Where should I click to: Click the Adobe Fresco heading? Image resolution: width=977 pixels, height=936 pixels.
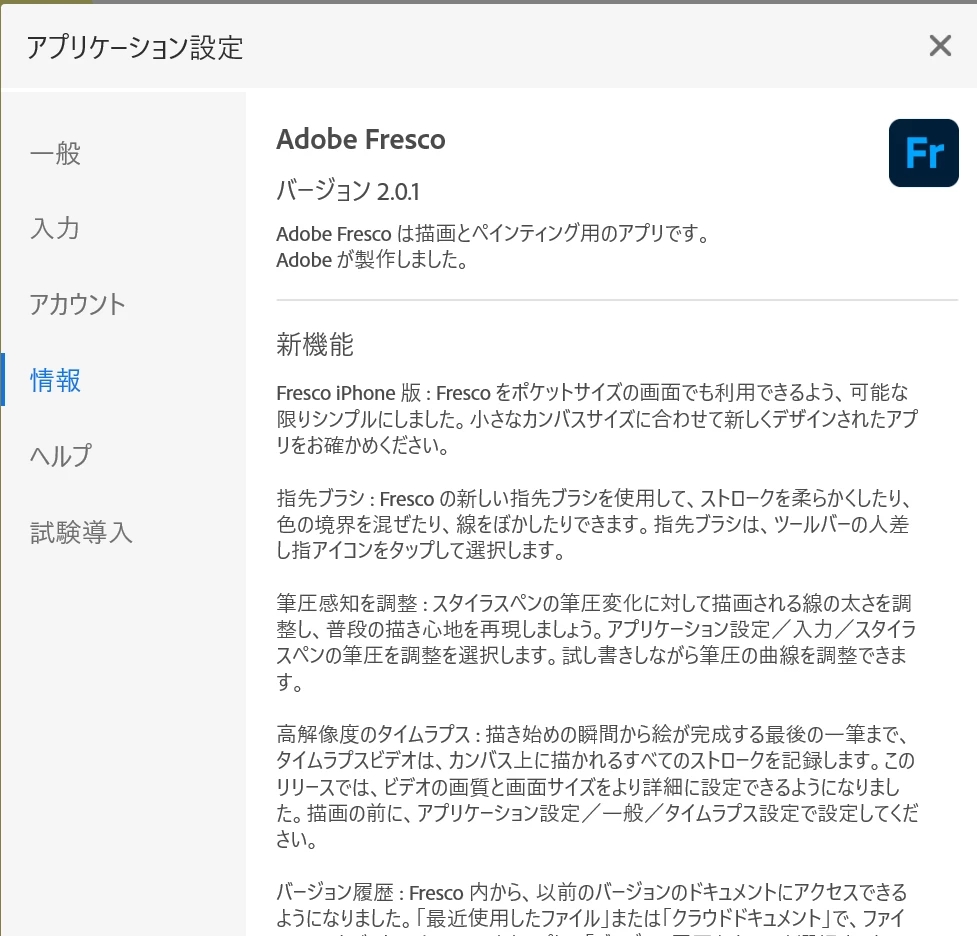click(361, 139)
